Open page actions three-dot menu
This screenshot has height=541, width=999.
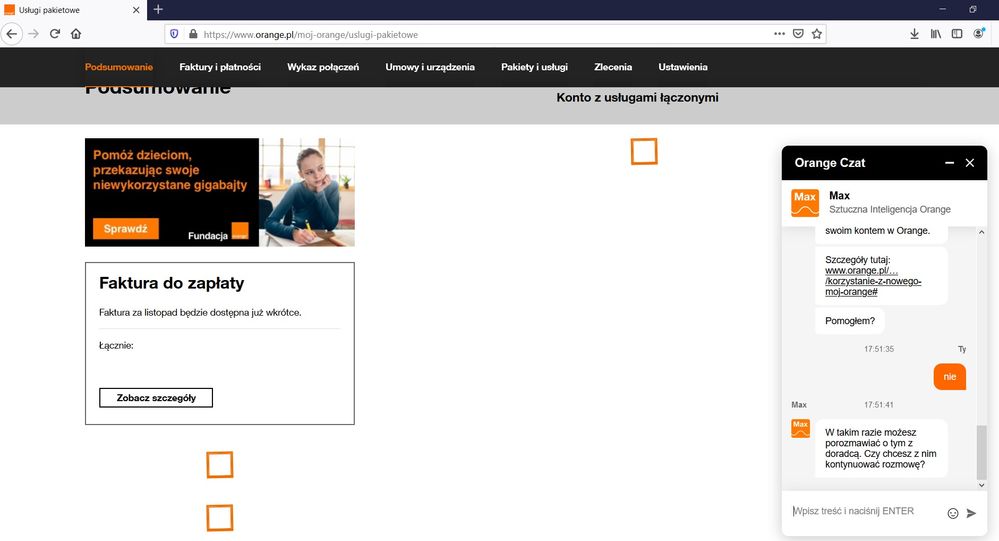pos(779,34)
